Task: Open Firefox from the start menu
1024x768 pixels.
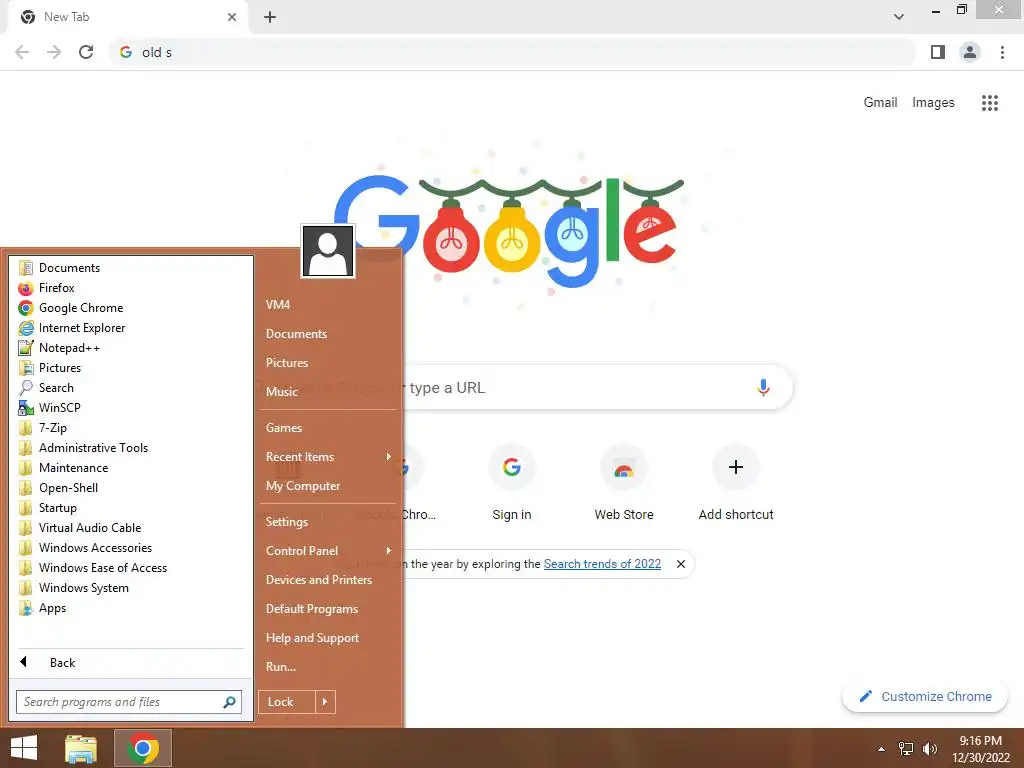Action: (56, 288)
